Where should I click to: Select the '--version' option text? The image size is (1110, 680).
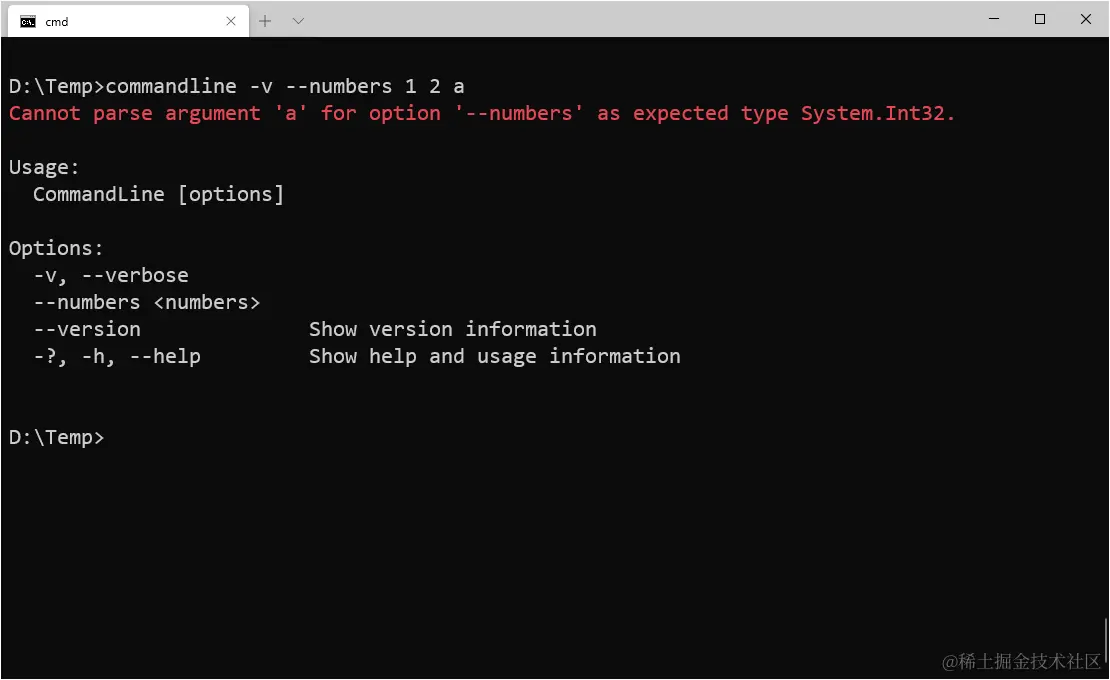click(x=88, y=329)
